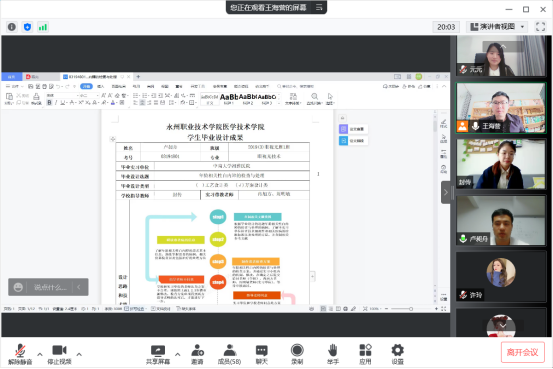The height and width of the screenshot is (369, 553).
Task: Toggle fullscreen mode icon in top bar
Action: (540, 27)
